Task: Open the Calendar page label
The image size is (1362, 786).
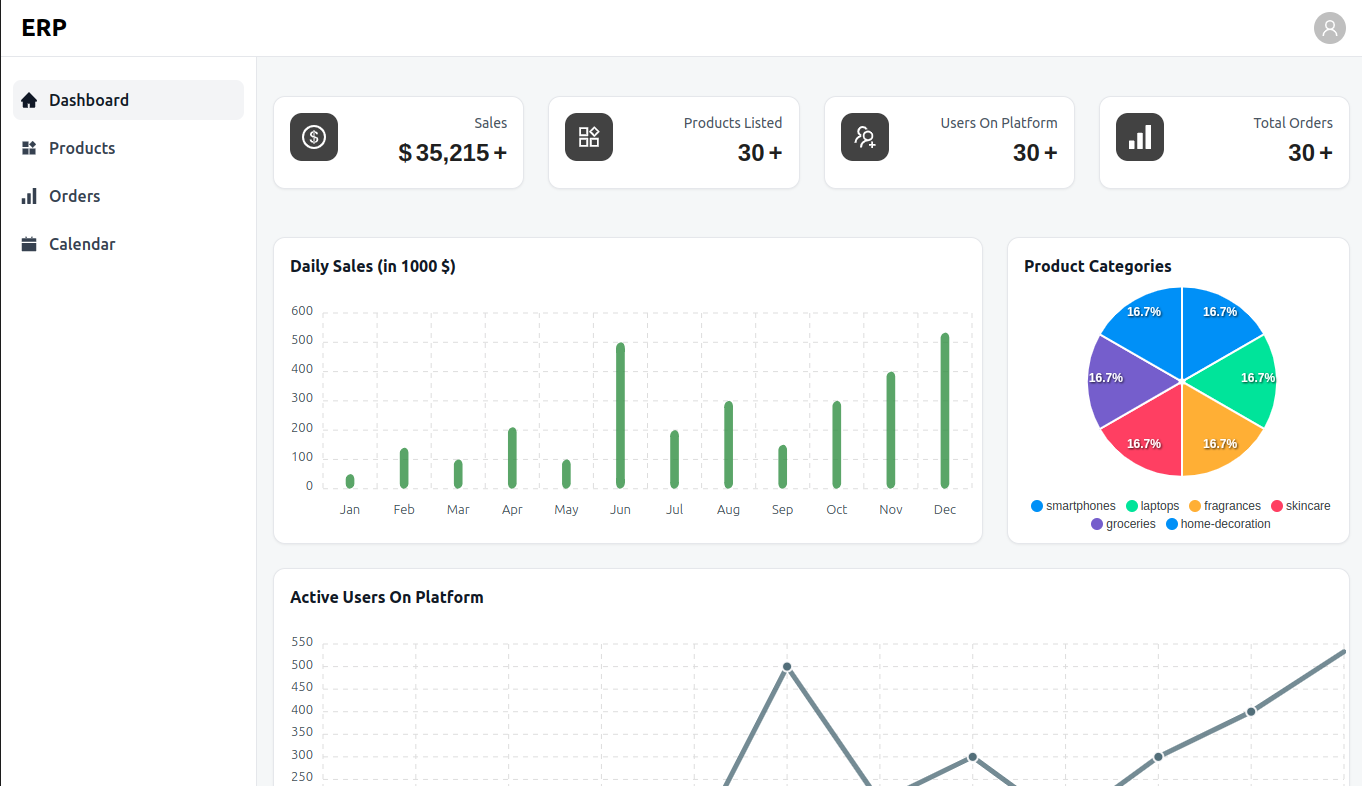Action: pyautogui.click(x=82, y=244)
